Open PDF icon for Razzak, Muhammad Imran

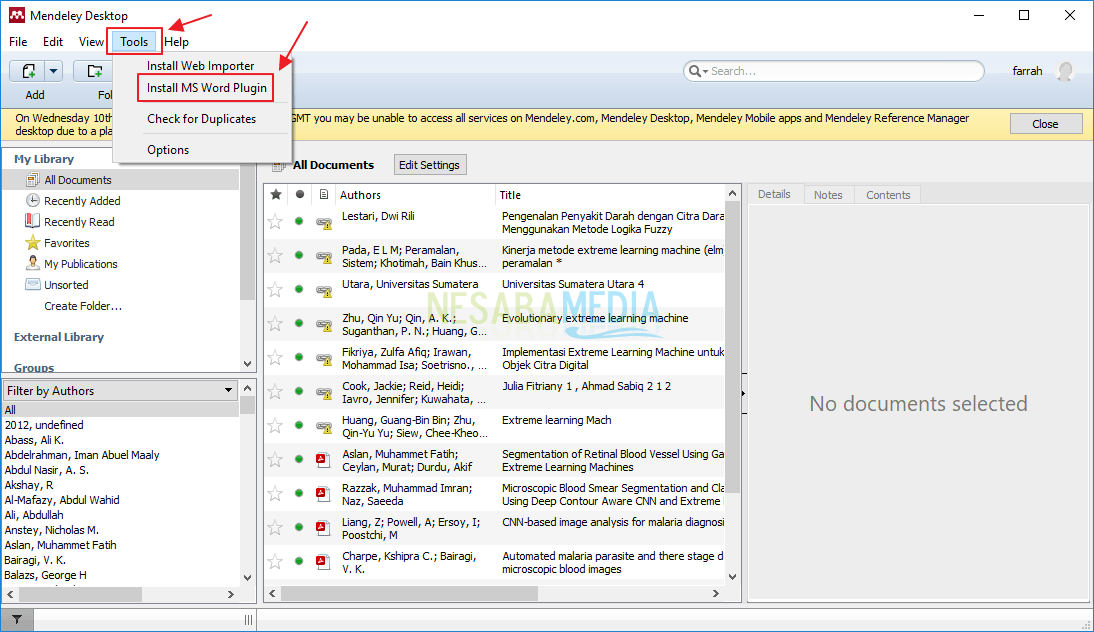(322, 493)
